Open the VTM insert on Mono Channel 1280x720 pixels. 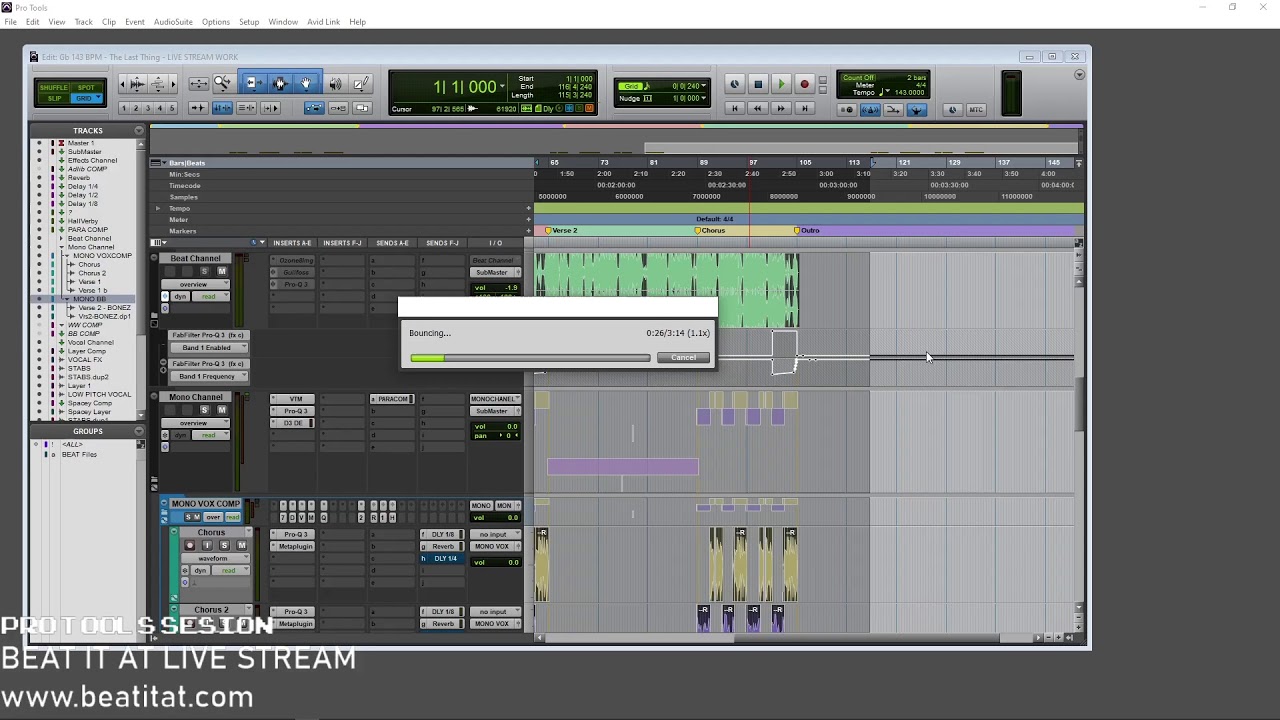pyautogui.click(x=295, y=399)
